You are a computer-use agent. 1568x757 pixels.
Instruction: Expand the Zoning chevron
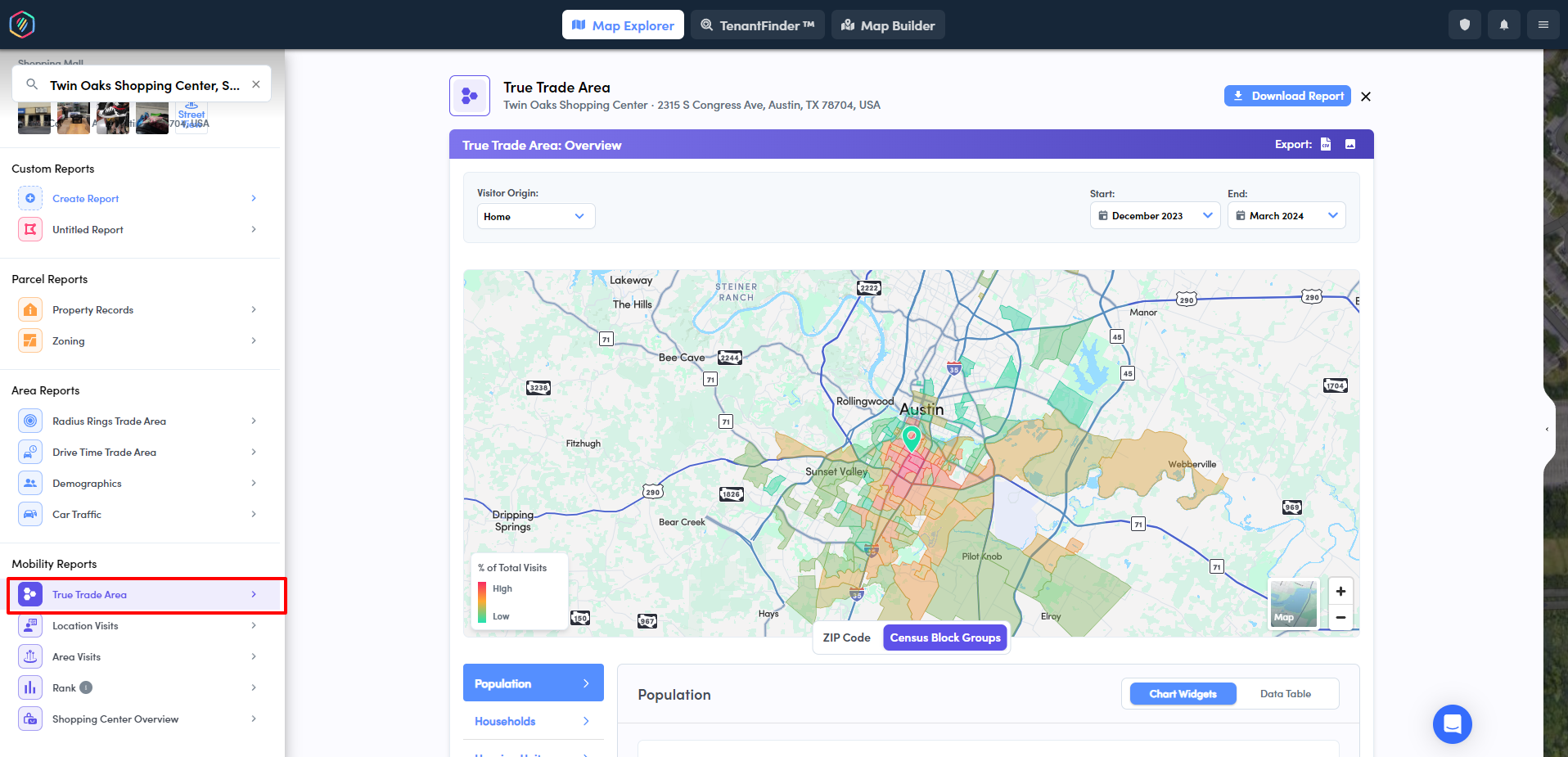click(254, 340)
